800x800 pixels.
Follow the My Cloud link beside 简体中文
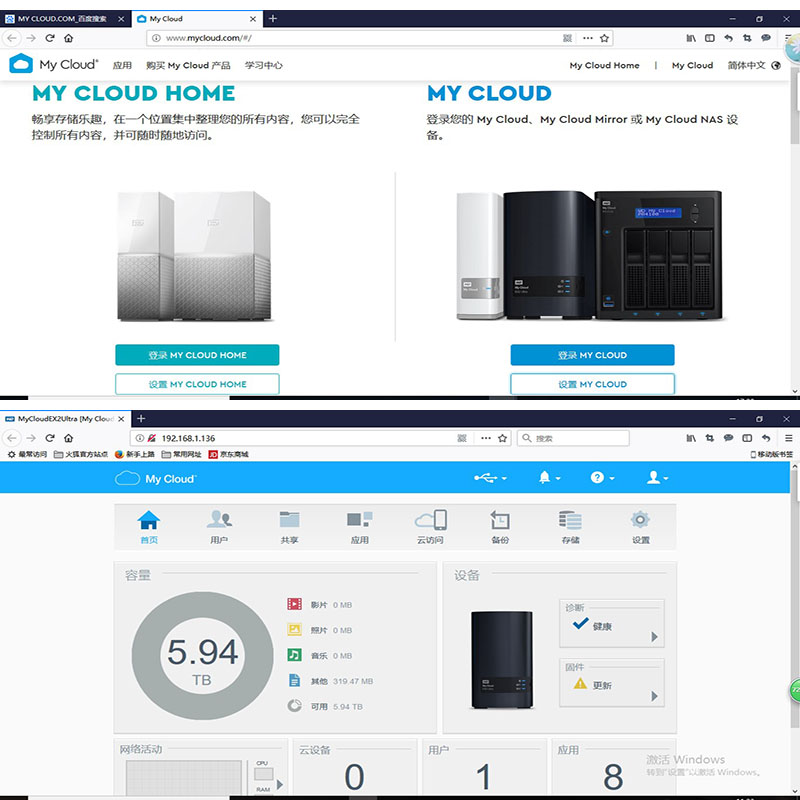click(x=692, y=65)
